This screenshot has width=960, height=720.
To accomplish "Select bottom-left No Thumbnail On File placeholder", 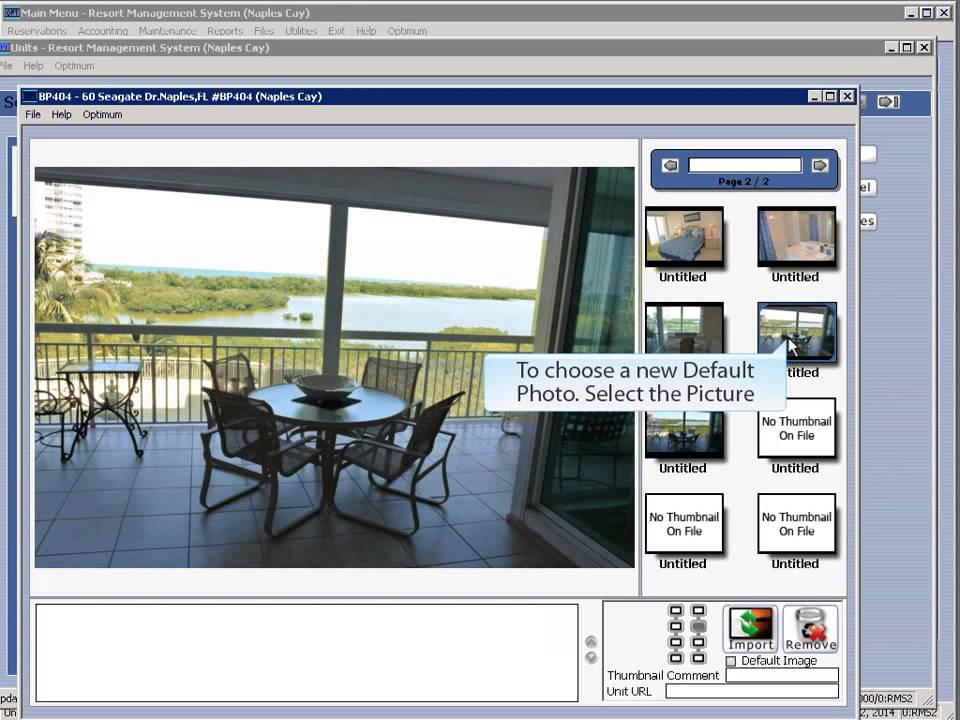I will (684, 523).
